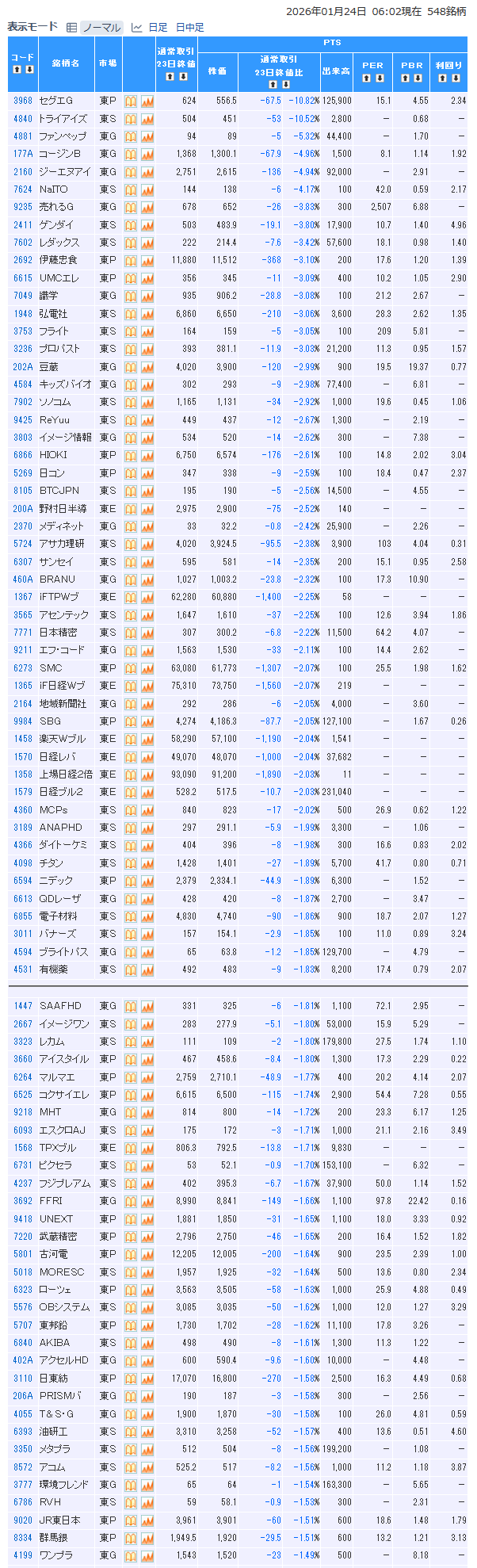Select the 日中足 display mode

(x=190, y=28)
